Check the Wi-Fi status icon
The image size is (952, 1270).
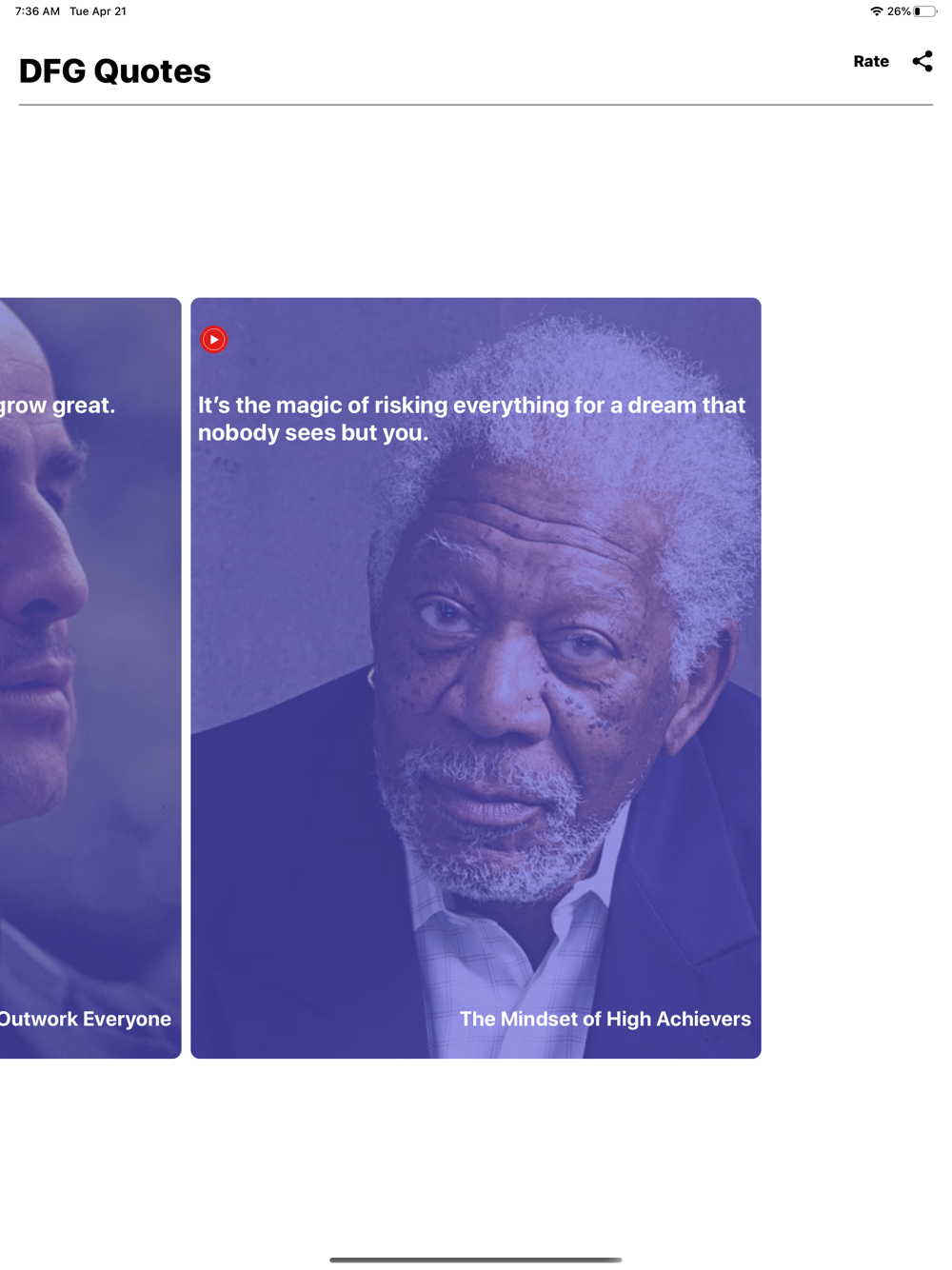[876, 11]
